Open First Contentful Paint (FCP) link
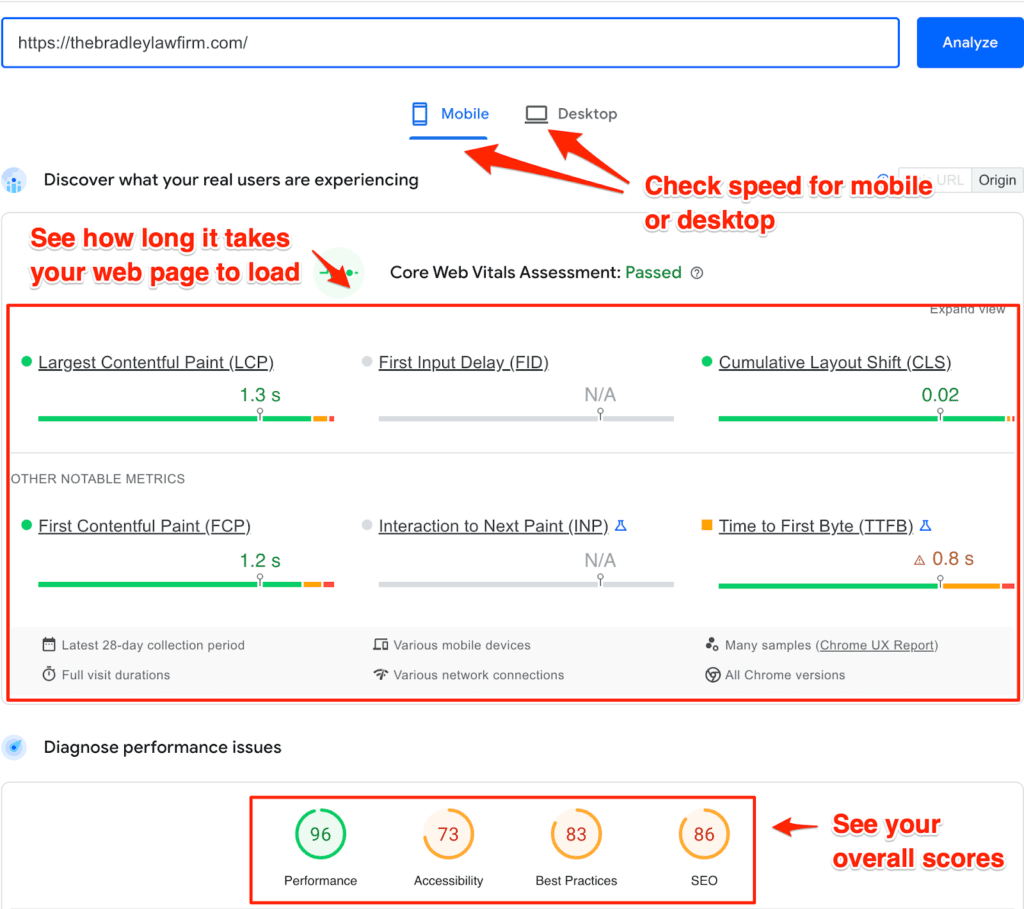Viewport: 1024px width, 909px height. (x=144, y=526)
